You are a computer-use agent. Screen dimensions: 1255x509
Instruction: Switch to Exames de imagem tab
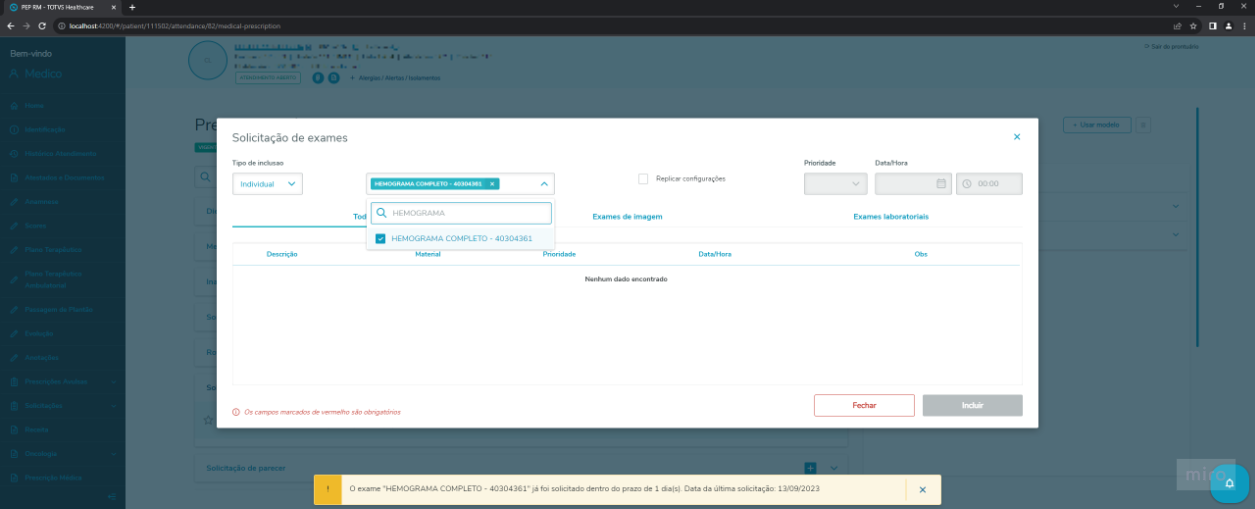pos(627,216)
